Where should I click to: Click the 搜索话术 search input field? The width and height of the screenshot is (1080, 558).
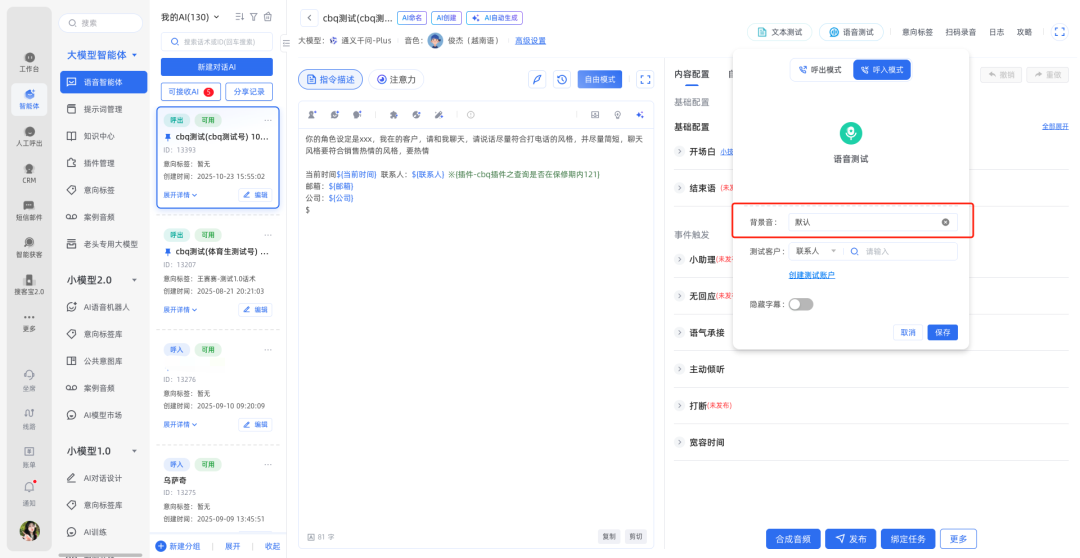pyautogui.click(x=222, y=42)
